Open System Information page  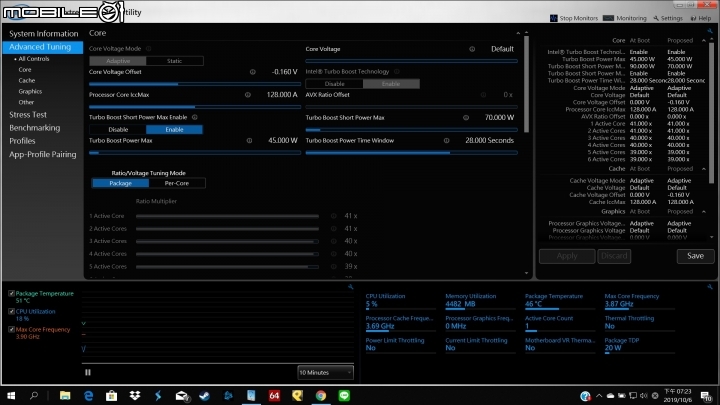point(44,34)
